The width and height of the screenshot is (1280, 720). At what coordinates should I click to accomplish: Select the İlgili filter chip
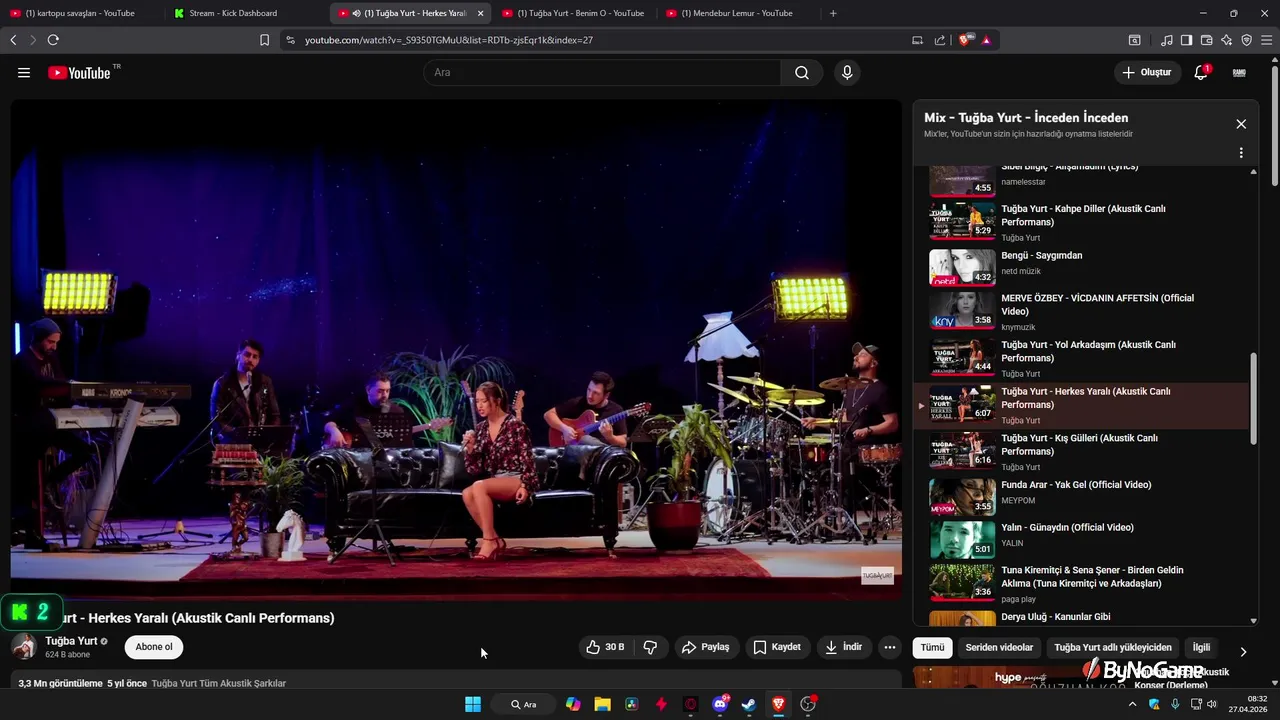tap(1201, 647)
